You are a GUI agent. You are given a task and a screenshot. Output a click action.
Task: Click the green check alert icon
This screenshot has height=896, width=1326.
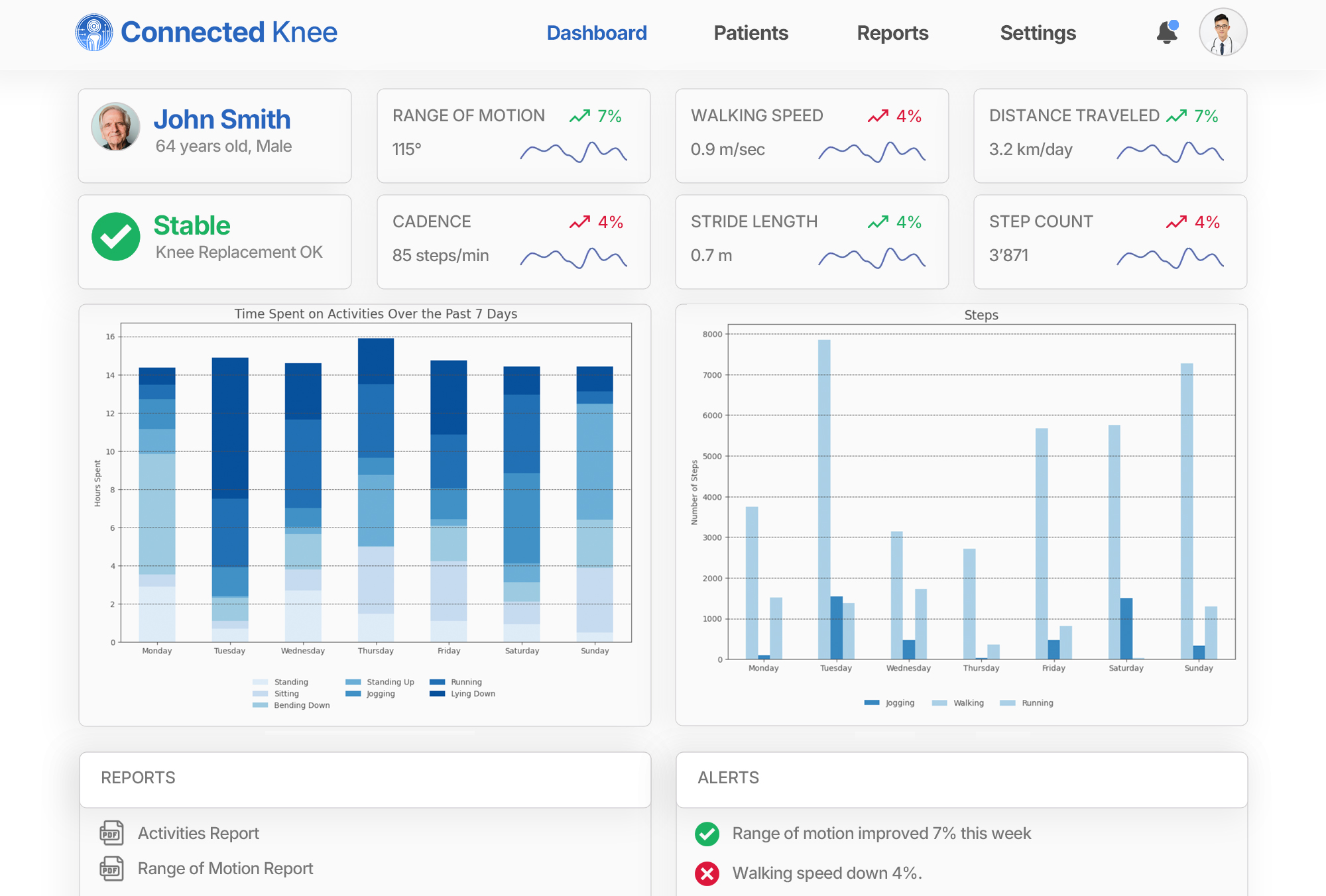click(707, 834)
